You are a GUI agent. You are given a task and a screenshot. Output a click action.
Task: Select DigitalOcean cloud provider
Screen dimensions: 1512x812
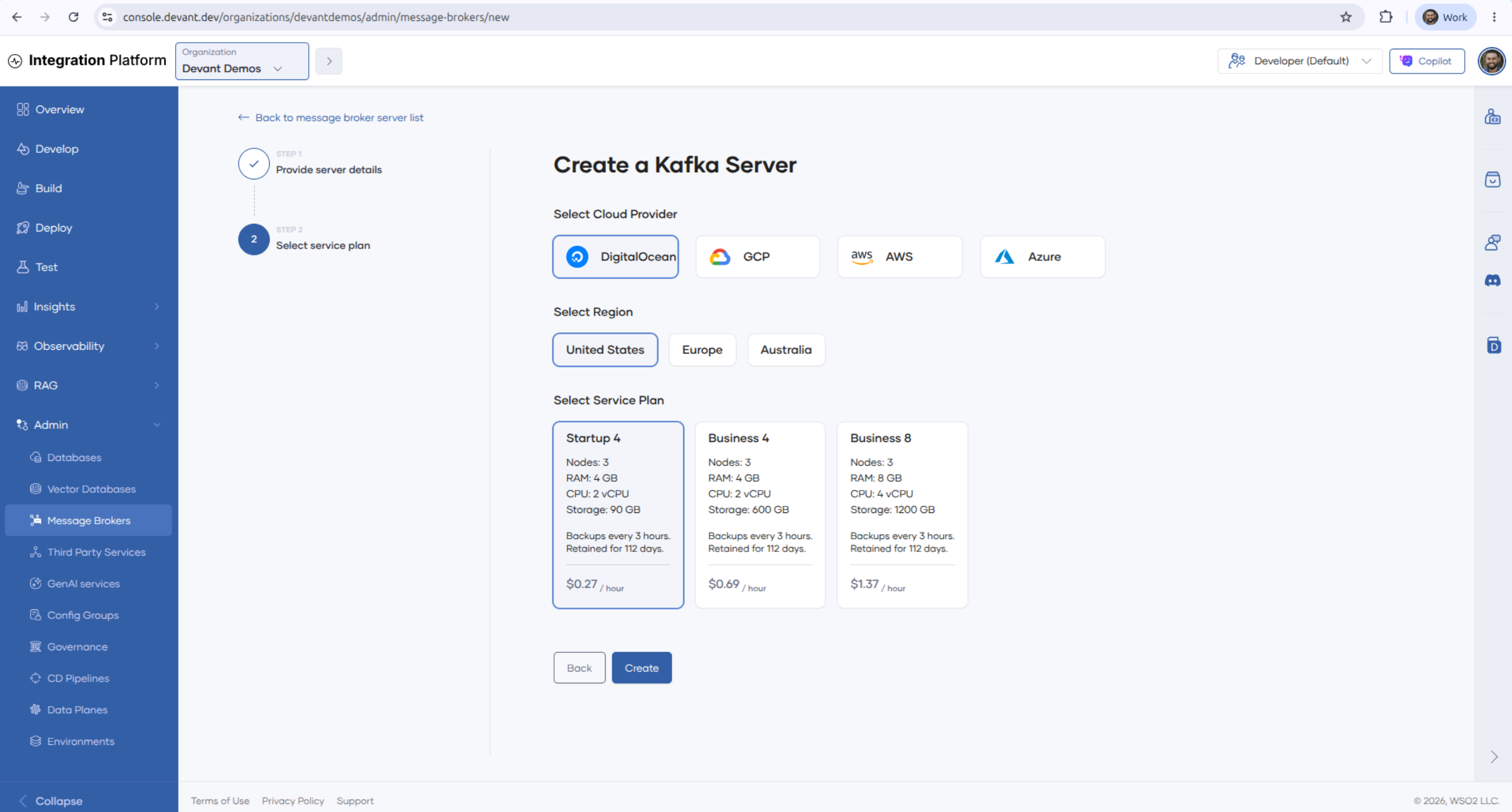[615, 256]
